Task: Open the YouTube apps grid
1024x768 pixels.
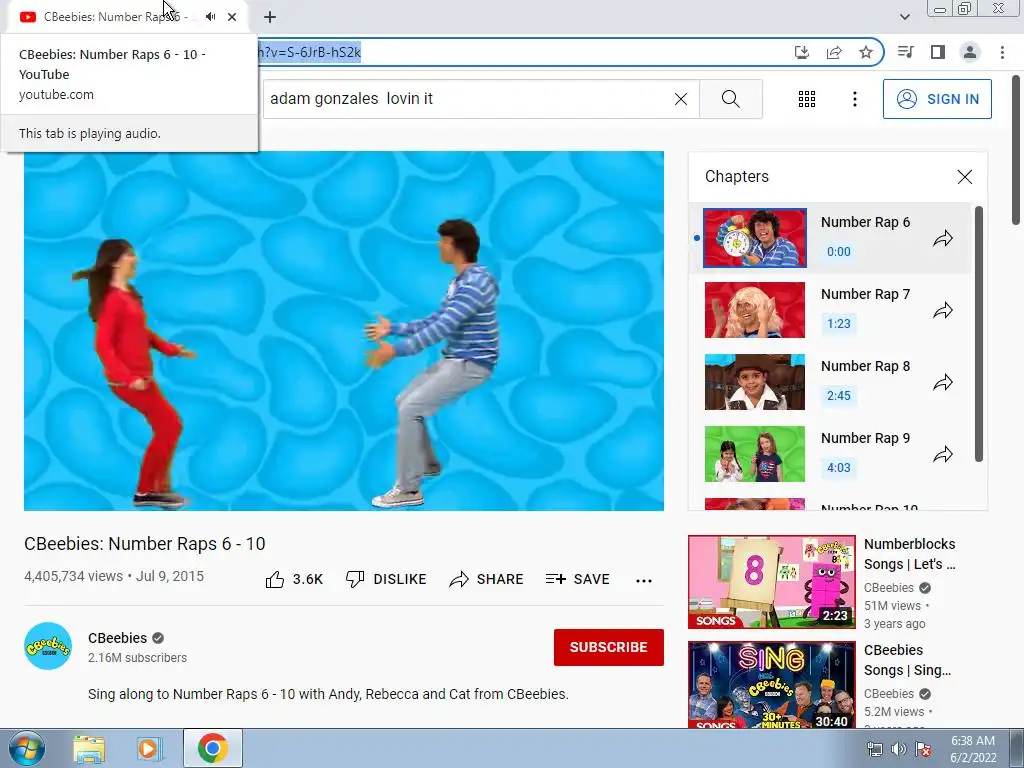Action: click(807, 99)
